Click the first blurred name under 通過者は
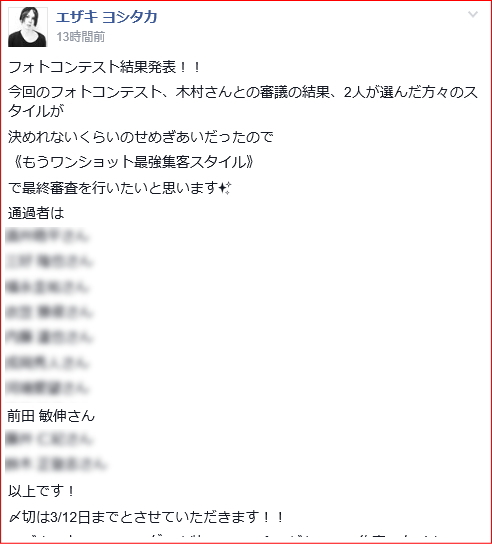Screen dimensions: 492x544 48,236
